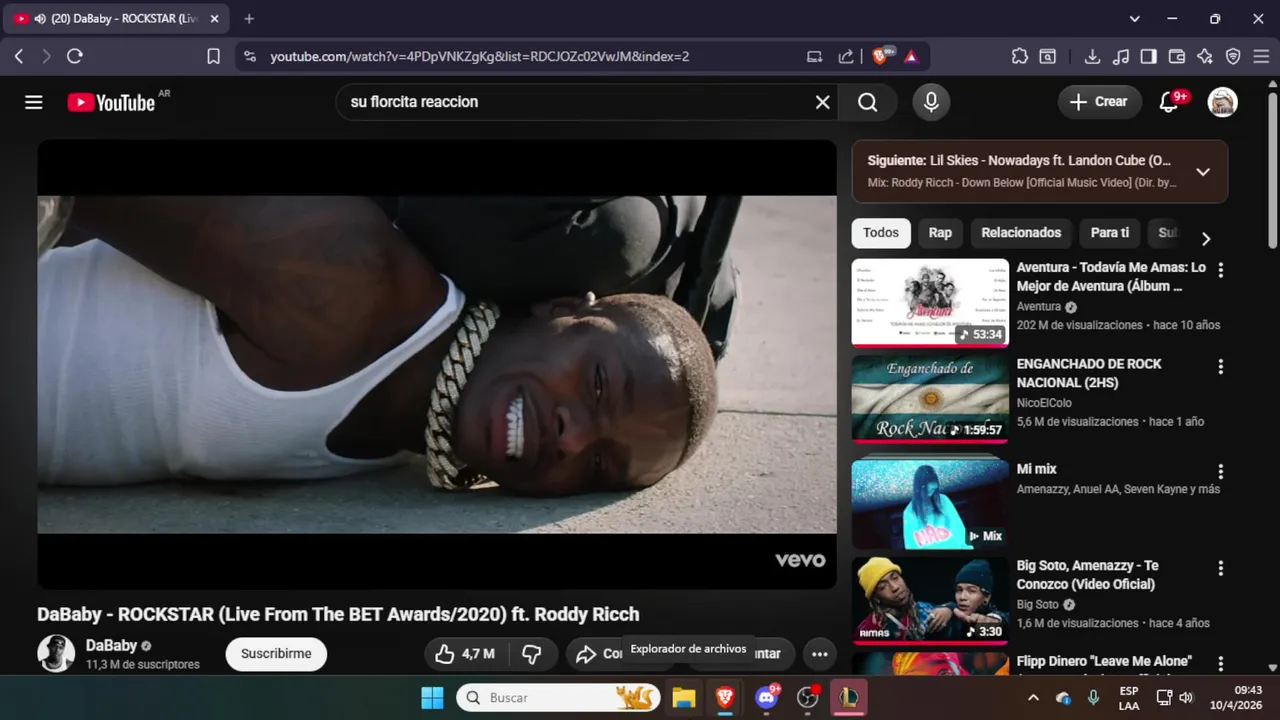Open options for Aventura Todavía Me Amas video
This screenshot has width=1280, height=720.
[x=1220, y=270]
